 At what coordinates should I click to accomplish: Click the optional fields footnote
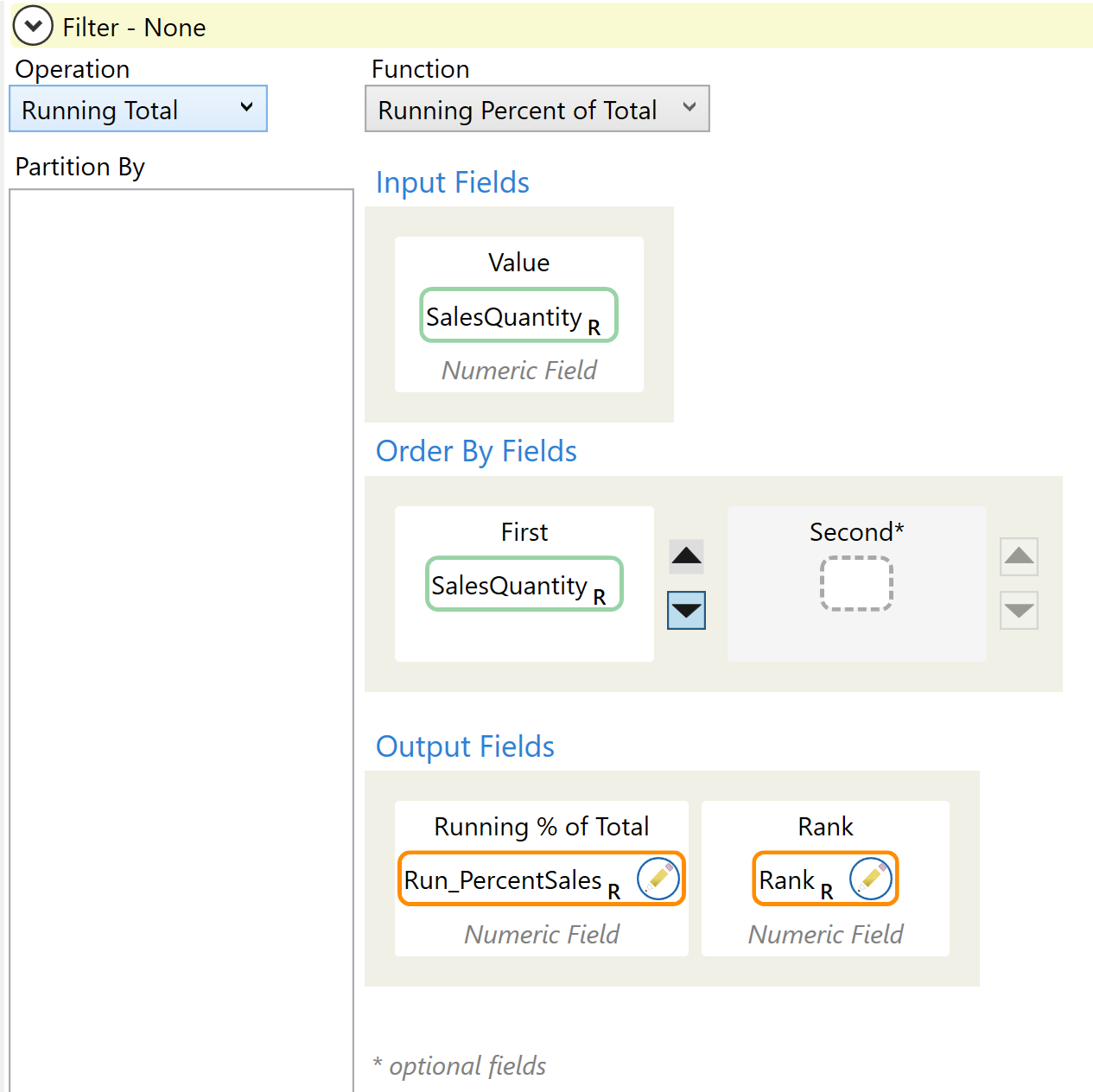click(x=460, y=1066)
